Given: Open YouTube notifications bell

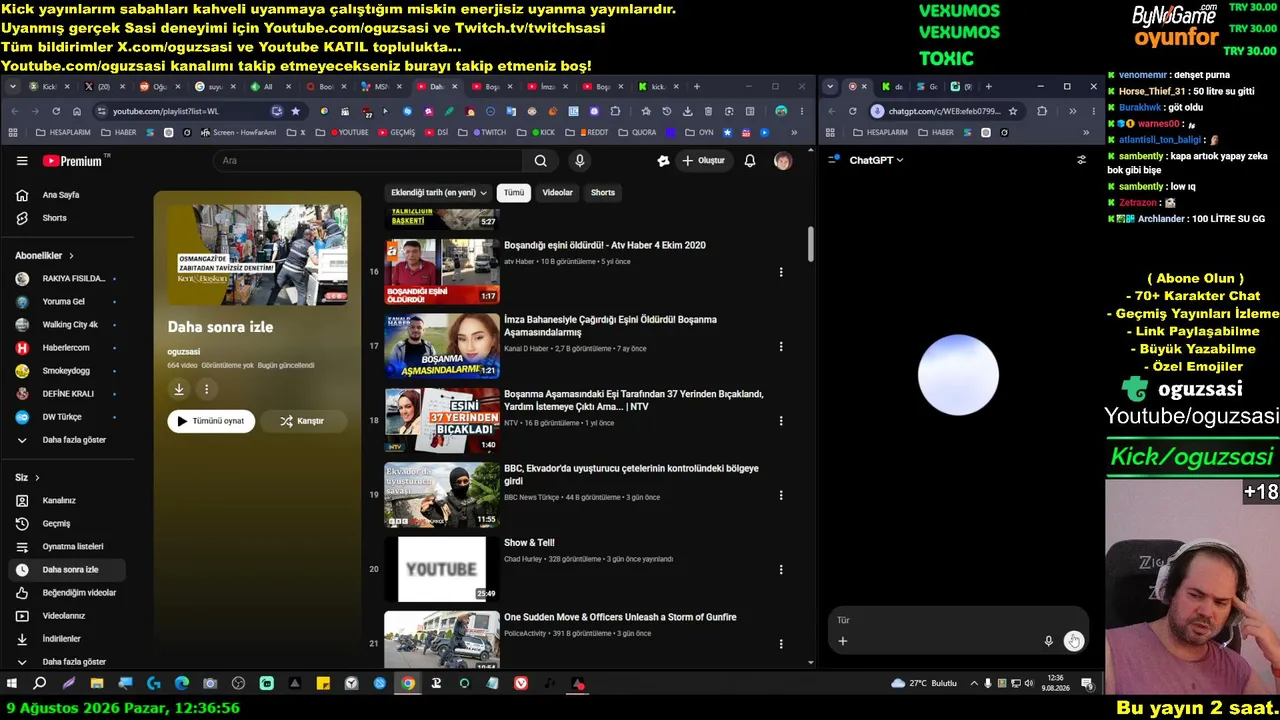Looking at the screenshot, I should 750,161.
